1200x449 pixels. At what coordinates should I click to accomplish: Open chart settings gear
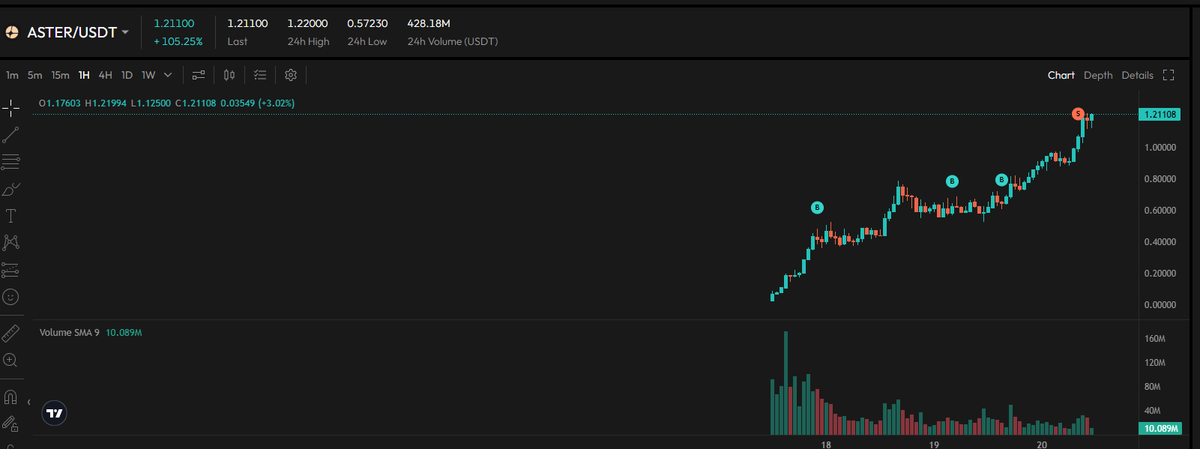pos(291,74)
